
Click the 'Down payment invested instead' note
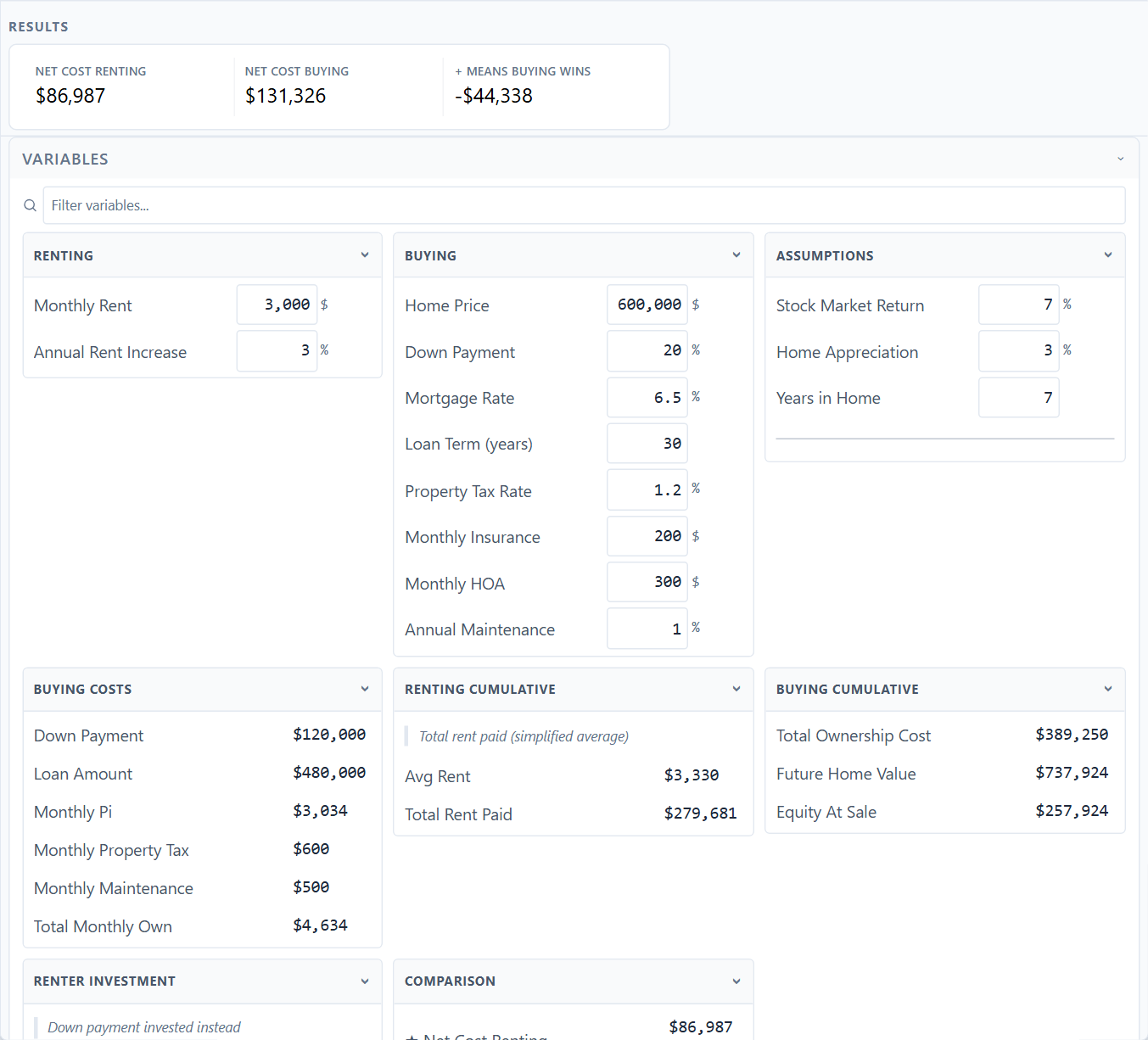144,1027
